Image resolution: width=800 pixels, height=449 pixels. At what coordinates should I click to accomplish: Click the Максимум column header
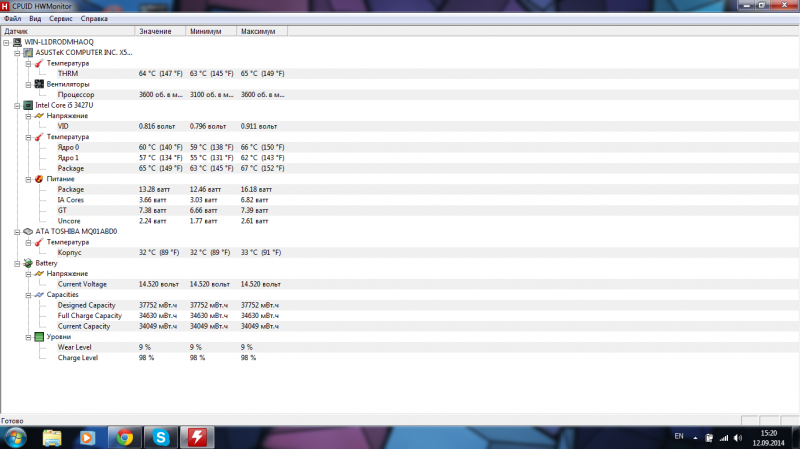[262, 31]
